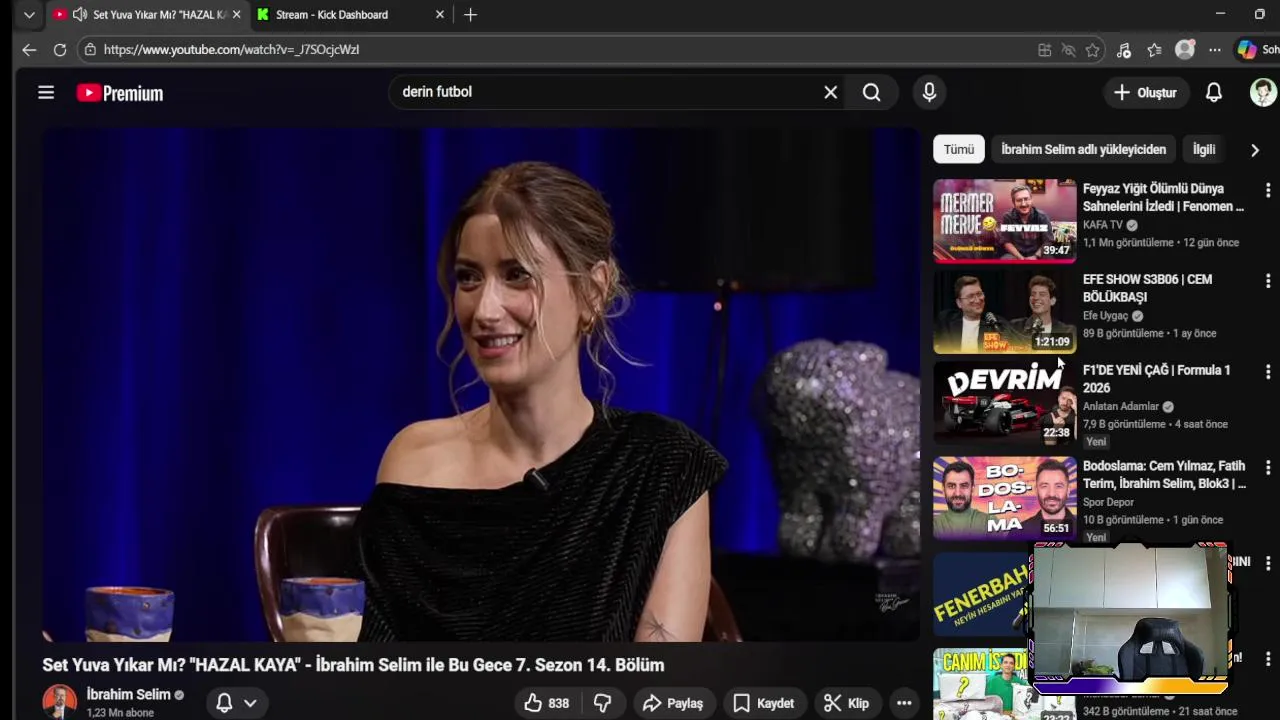Image resolution: width=1280 pixels, height=720 pixels.
Task: Open browser settings and more ellipsis
Action: coord(1214,50)
